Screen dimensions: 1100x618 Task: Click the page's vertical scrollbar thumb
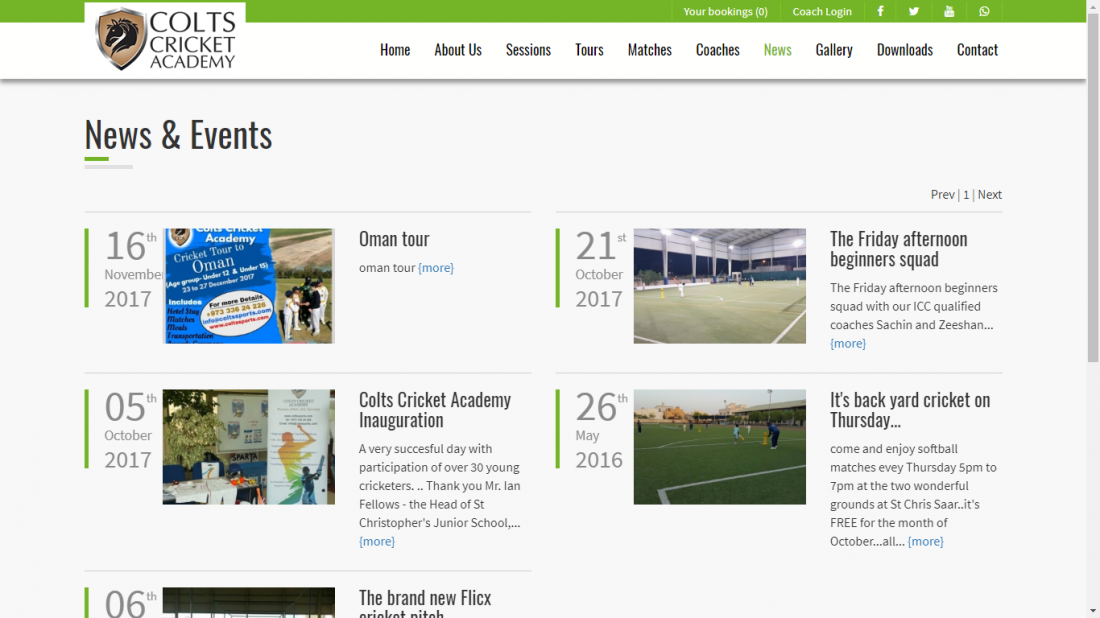(1093, 189)
